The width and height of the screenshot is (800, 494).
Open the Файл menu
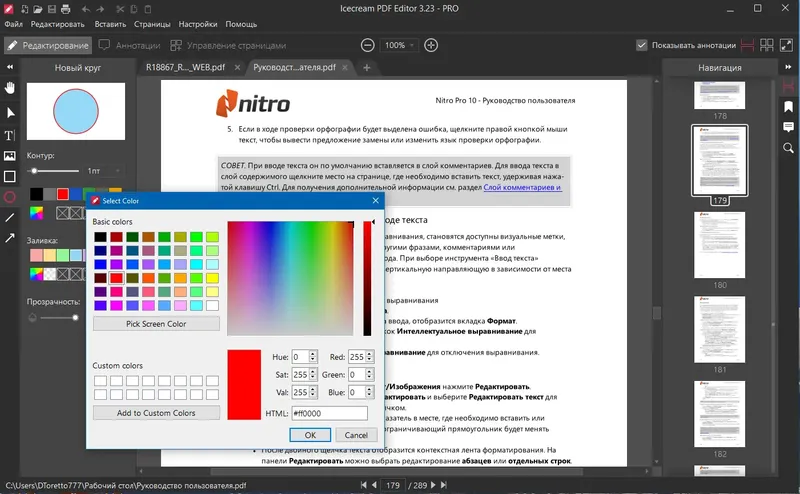click(14, 24)
